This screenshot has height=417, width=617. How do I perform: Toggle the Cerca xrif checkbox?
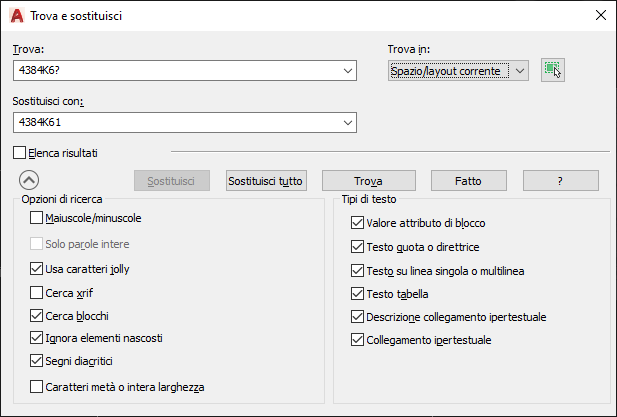(x=37, y=293)
